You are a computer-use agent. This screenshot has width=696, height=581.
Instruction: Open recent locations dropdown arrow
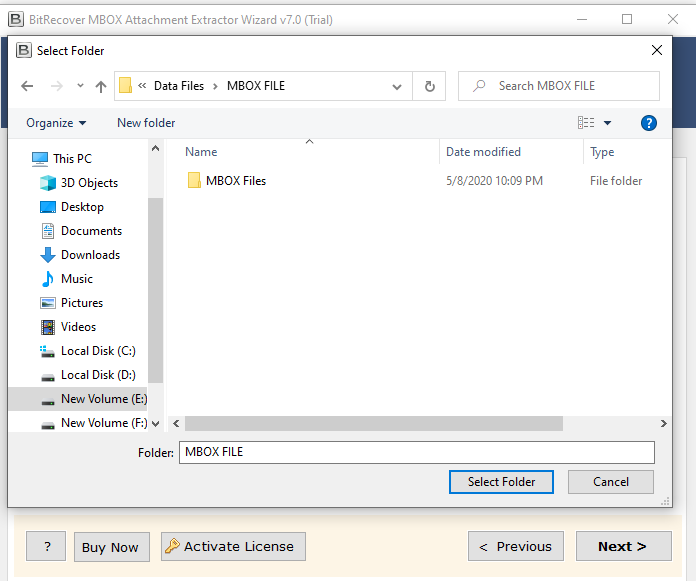(80, 86)
